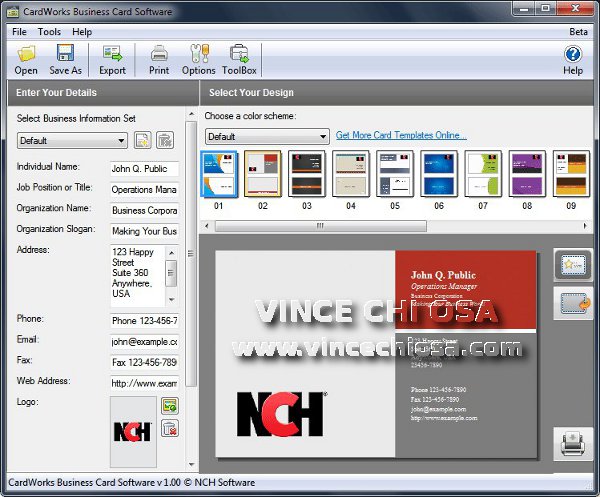Click the Enter Your Details panel header
The image size is (600, 497).
point(103,93)
